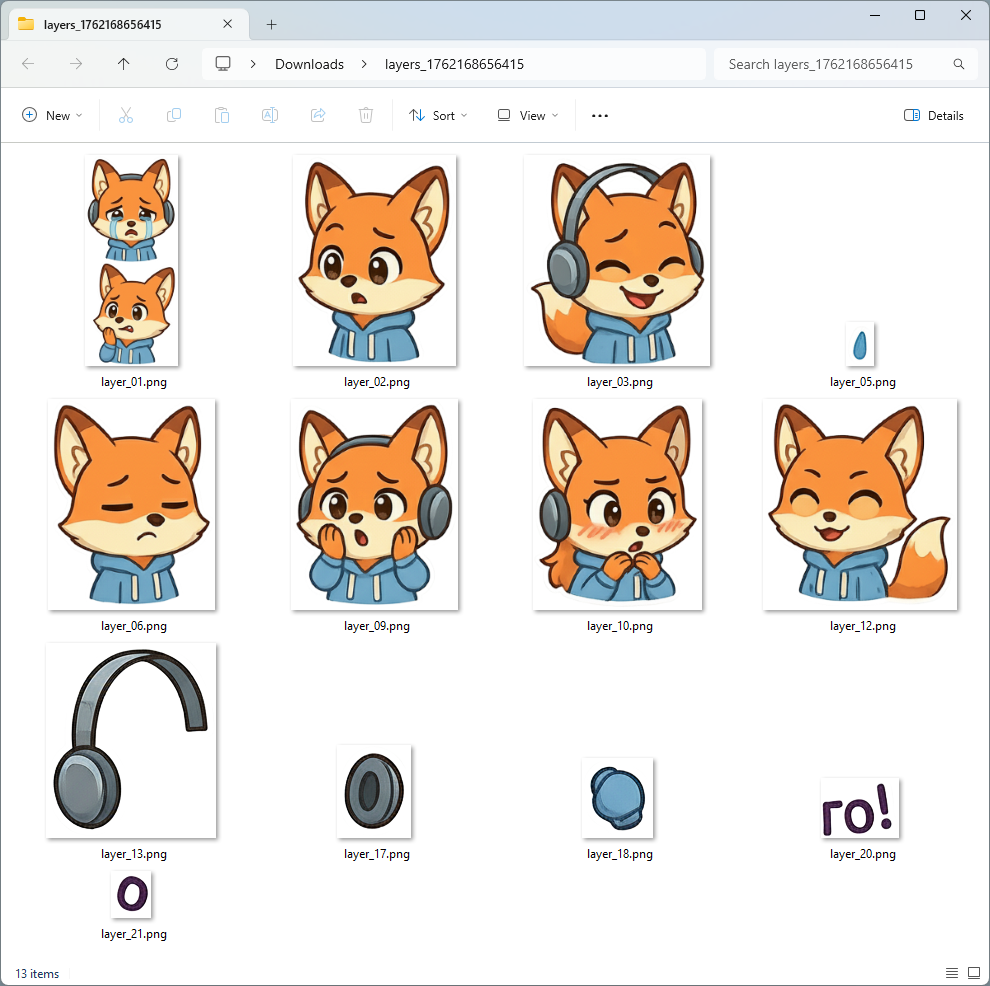Open the New item dropdown
This screenshot has width=990, height=986.
coord(53,115)
